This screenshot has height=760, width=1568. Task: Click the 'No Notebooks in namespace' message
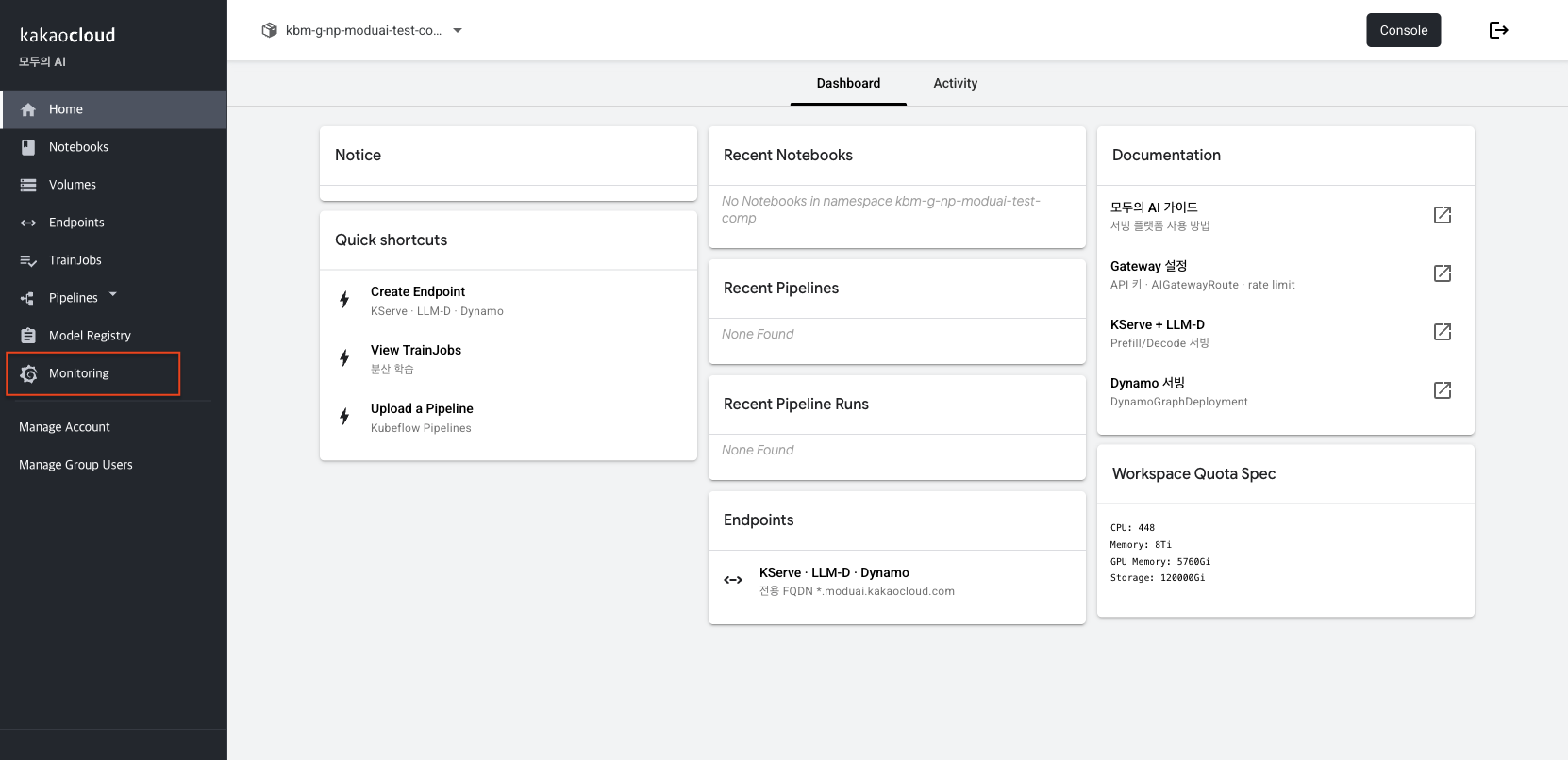coord(881,209)
